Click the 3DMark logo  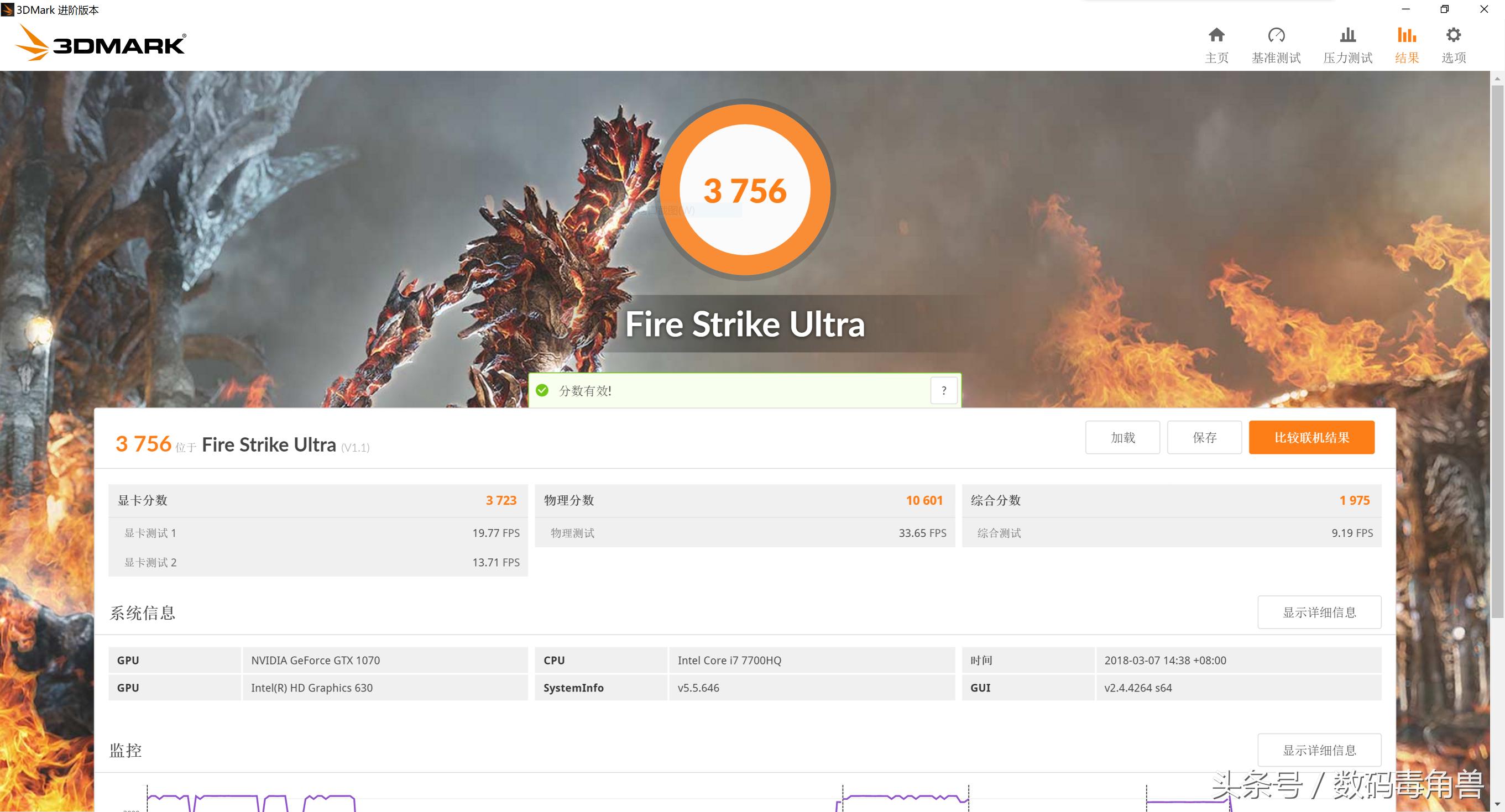[x=101, y=43]
